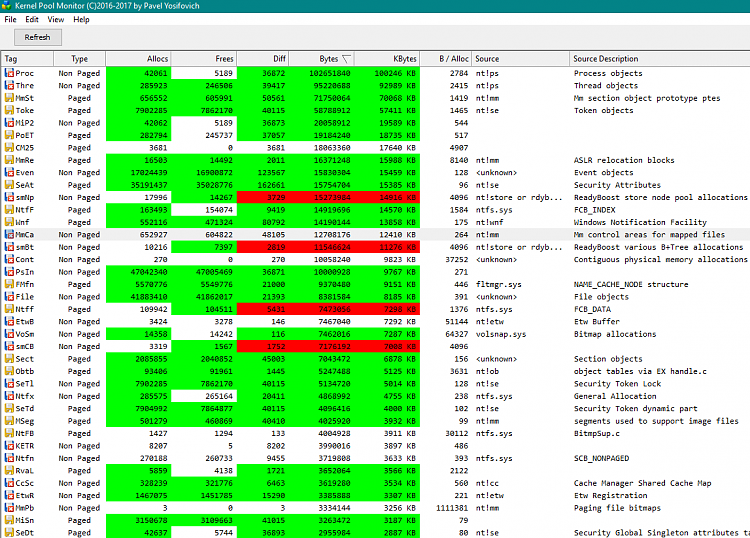Select the 'RvaL' tag name
This screenshot has height=538, width=750.
coord(24,471)
